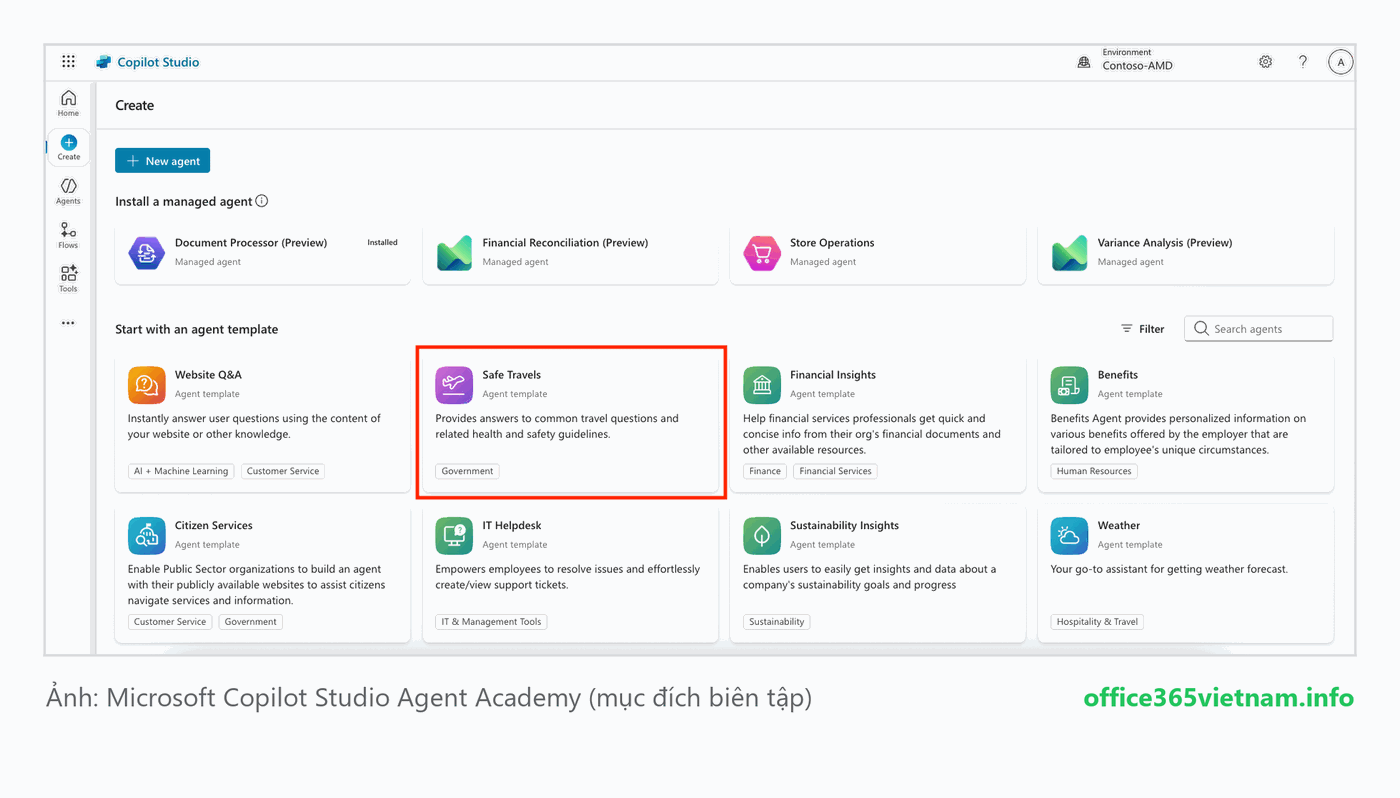Go to Home in the sidebar

68,103
